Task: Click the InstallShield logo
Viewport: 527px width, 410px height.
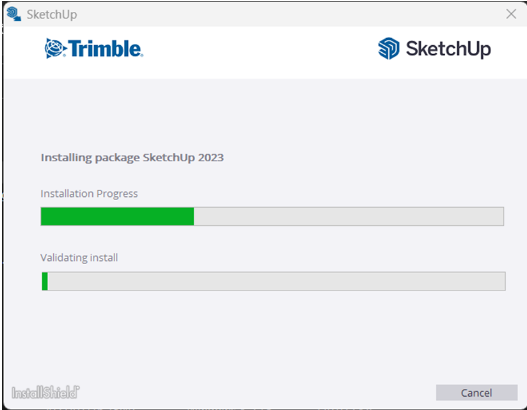Action: (45, 392)
